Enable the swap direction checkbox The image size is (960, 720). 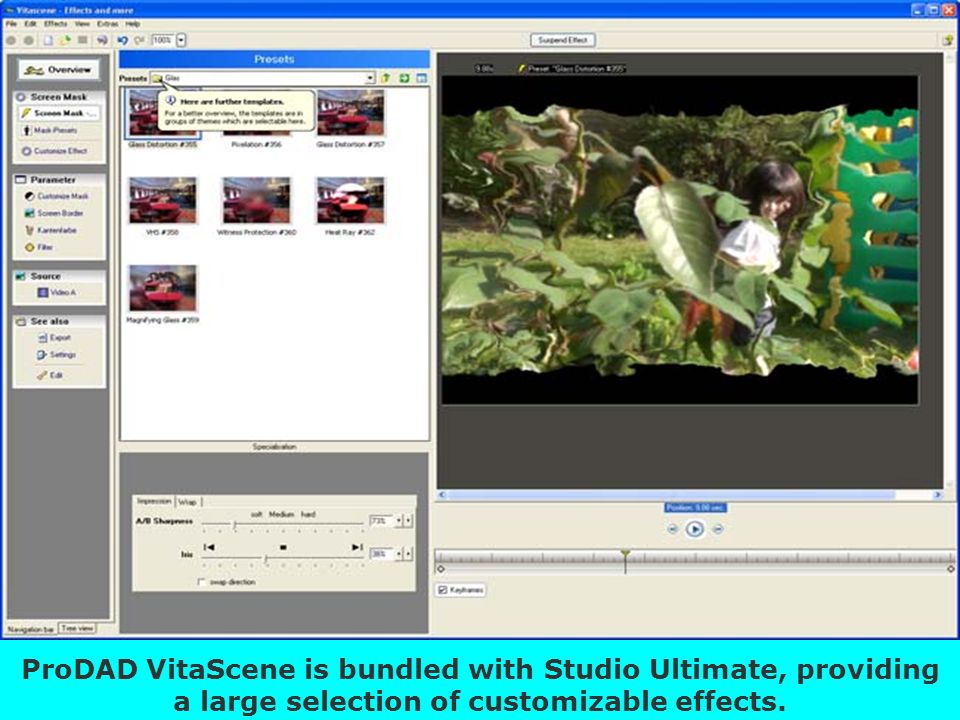(x=201, y=582)
